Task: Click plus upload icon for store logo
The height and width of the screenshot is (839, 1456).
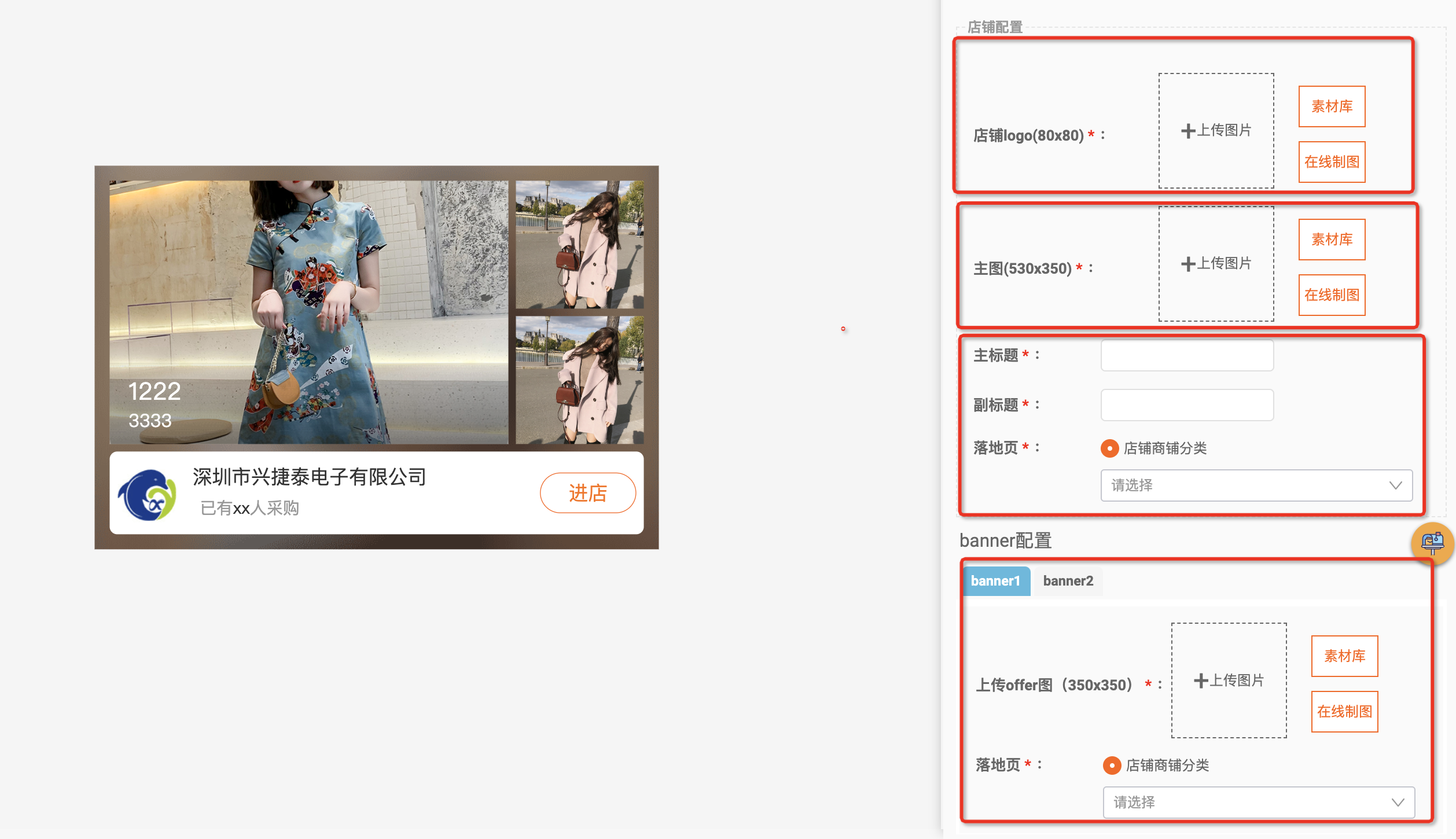Action: point(1187,131)
